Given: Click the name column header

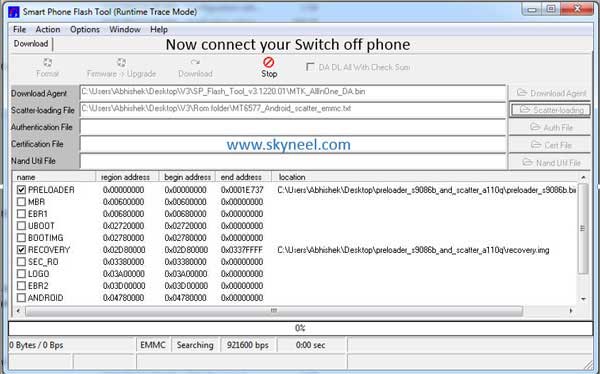Looking at the screenshot, I should pyautogui.click(x=54, y=177).
